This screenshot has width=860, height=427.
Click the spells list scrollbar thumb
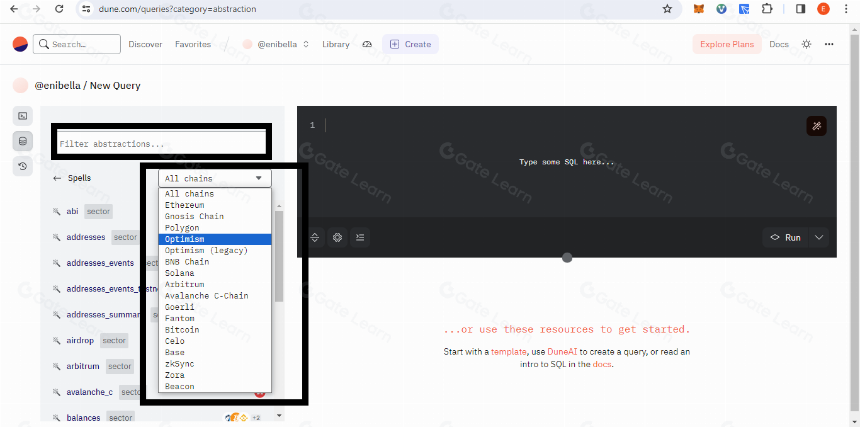(279, 256)
